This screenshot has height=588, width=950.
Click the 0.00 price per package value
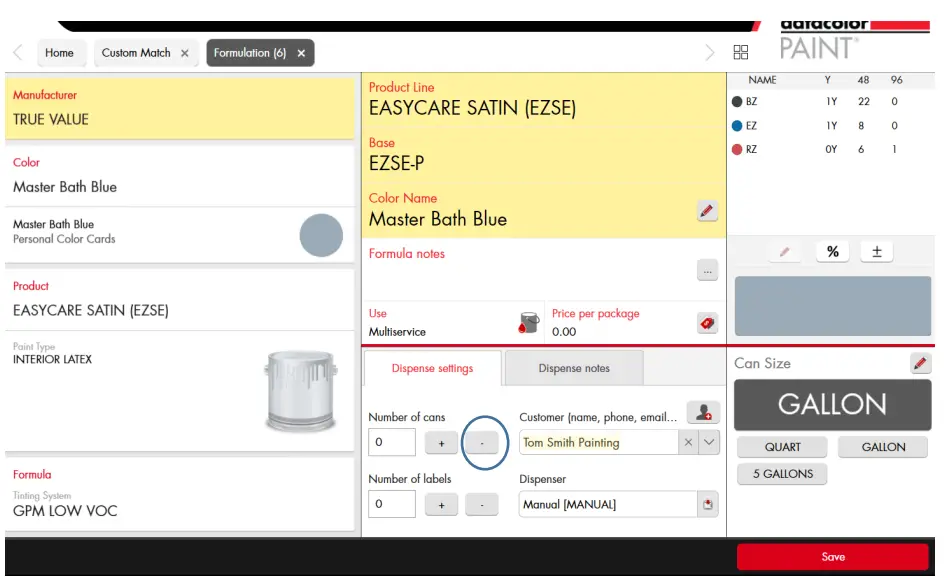coord(564,332)
